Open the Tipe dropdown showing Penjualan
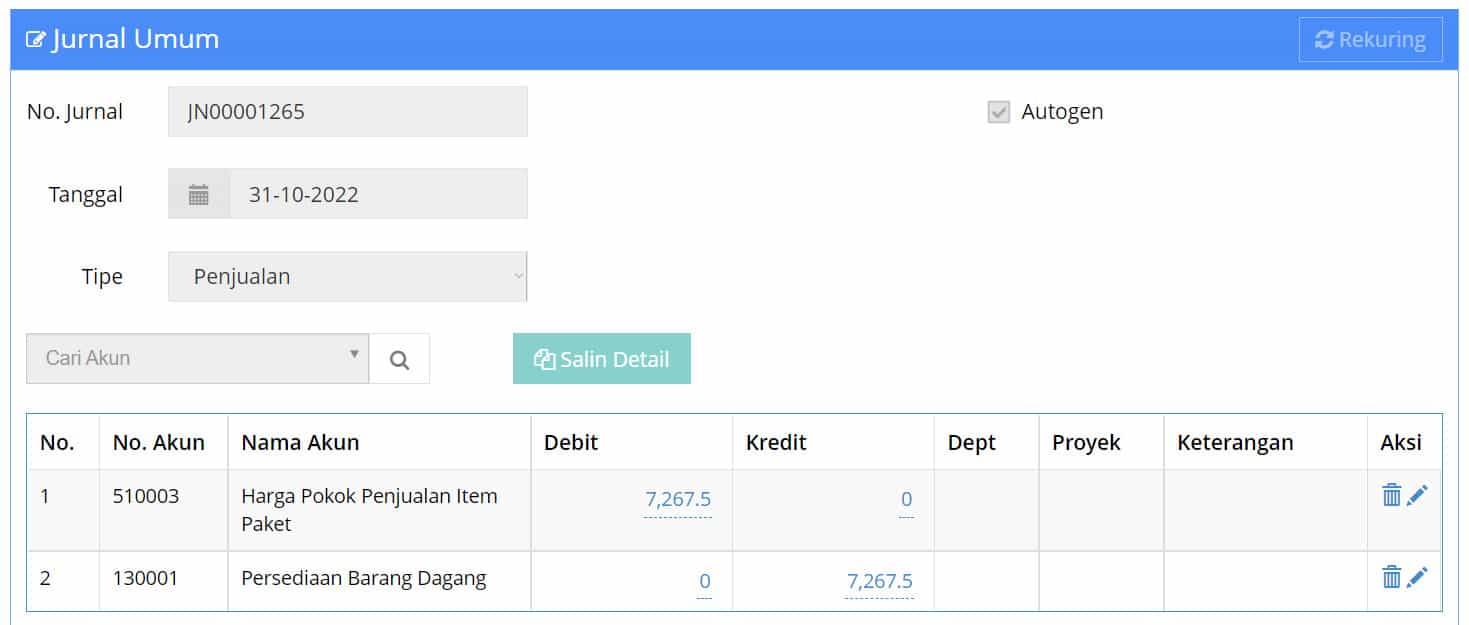Screen dimensions: 1469x625 [347, 277]
